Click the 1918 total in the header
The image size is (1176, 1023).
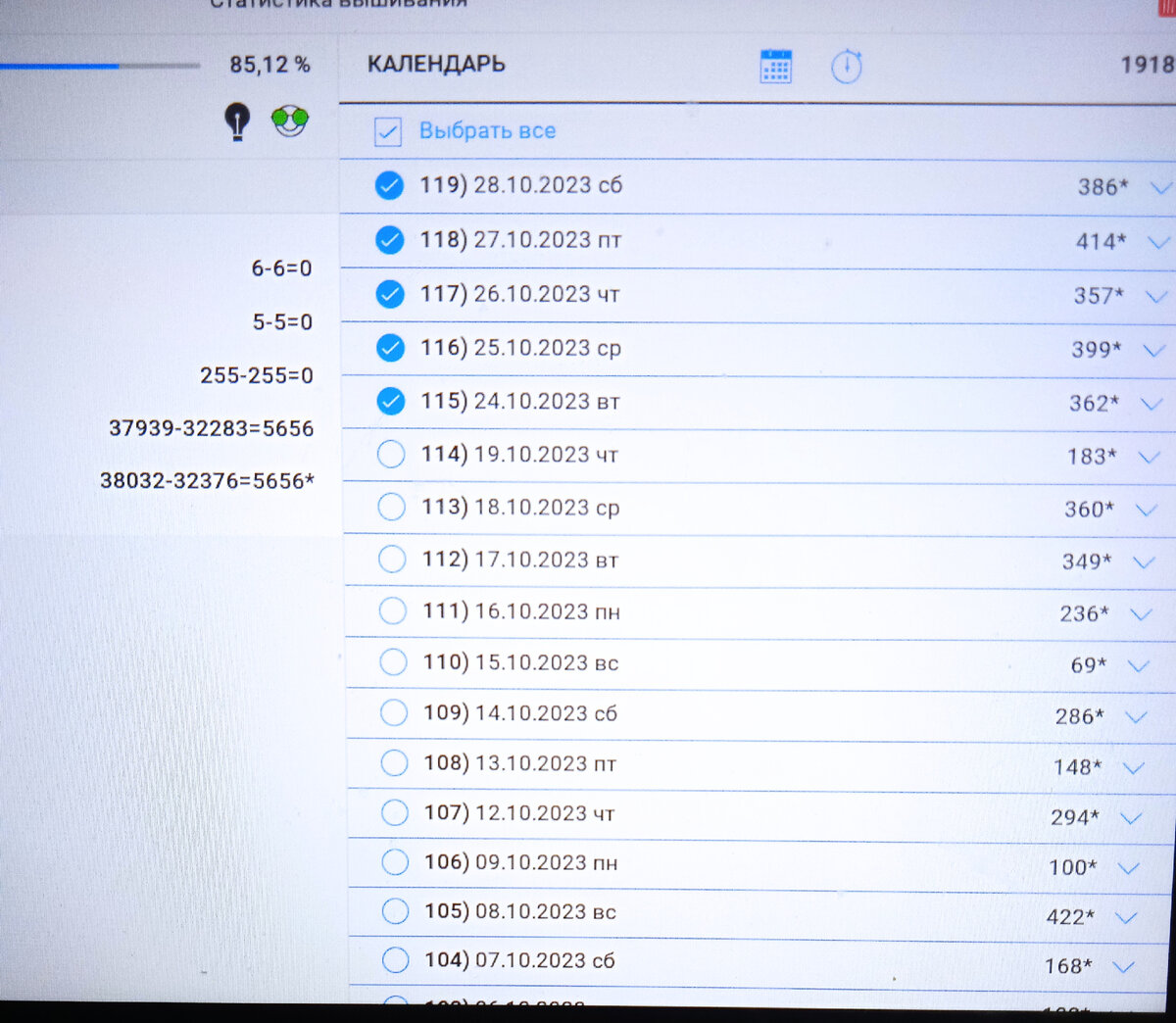click(1148, 65)
